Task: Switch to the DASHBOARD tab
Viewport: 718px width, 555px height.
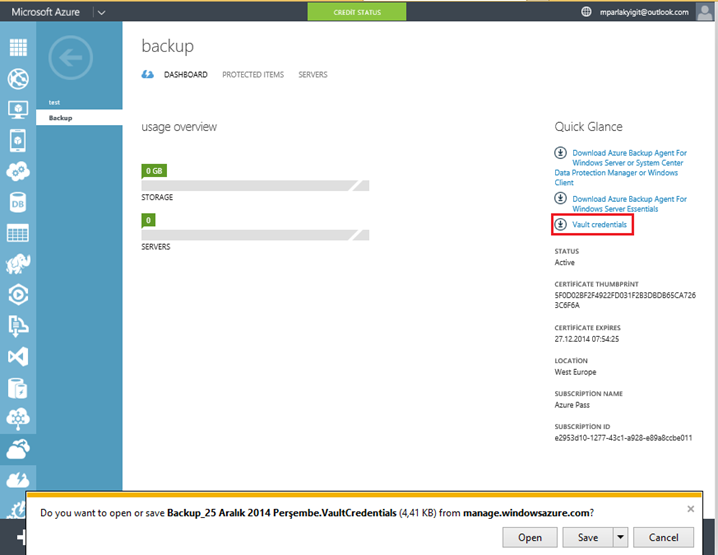Action: [x=185, y=75]
